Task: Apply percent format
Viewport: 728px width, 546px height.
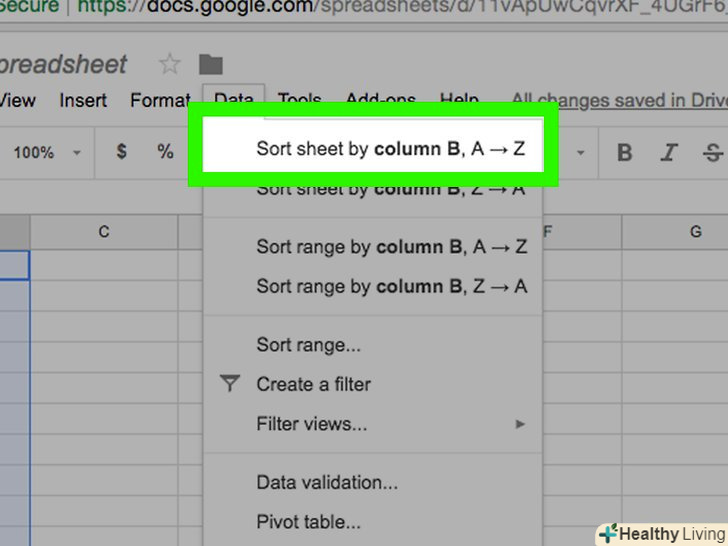Action: coord(165,152)
